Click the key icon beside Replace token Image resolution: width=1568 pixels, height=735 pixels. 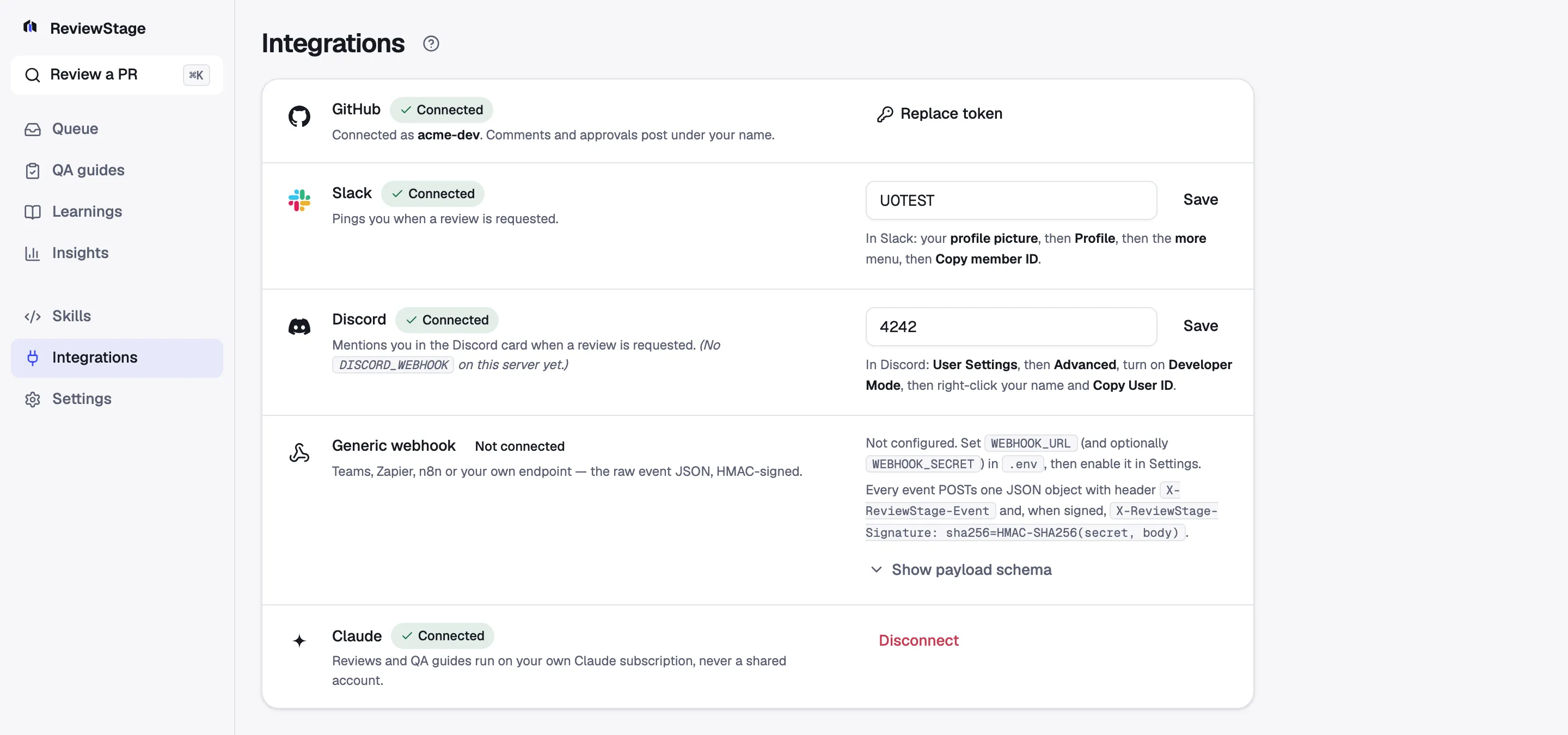(x=884, y=114)
